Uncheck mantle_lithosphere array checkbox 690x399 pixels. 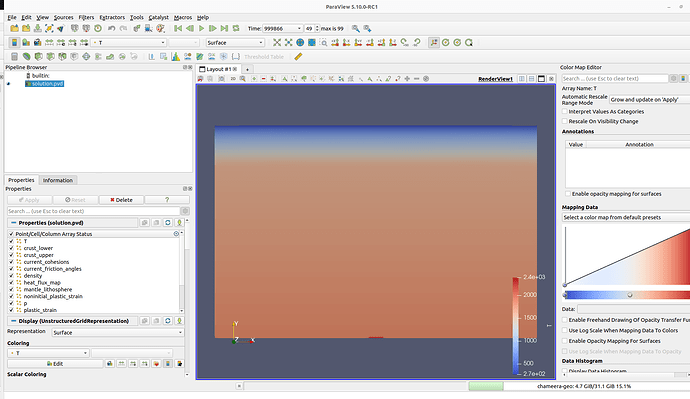pos(11,289)
